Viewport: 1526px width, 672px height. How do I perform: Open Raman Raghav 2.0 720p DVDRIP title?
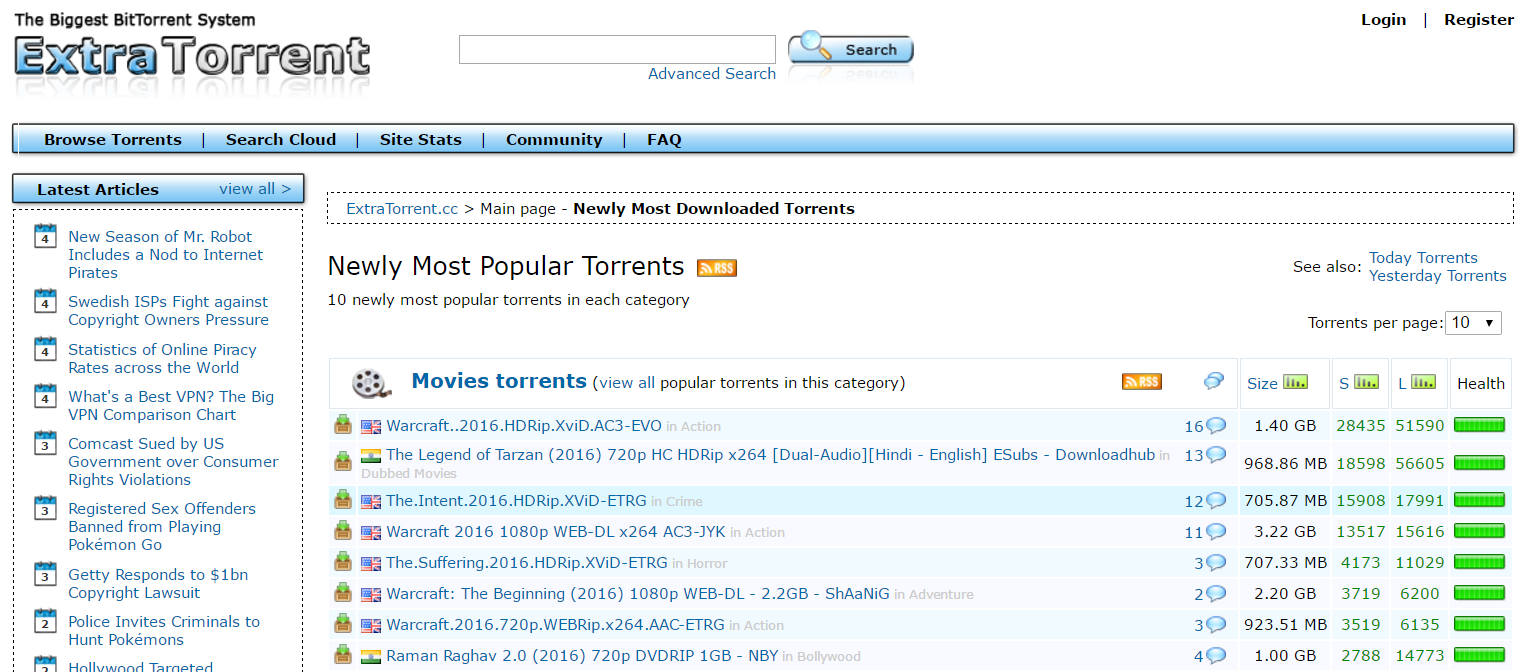point(582,656)
